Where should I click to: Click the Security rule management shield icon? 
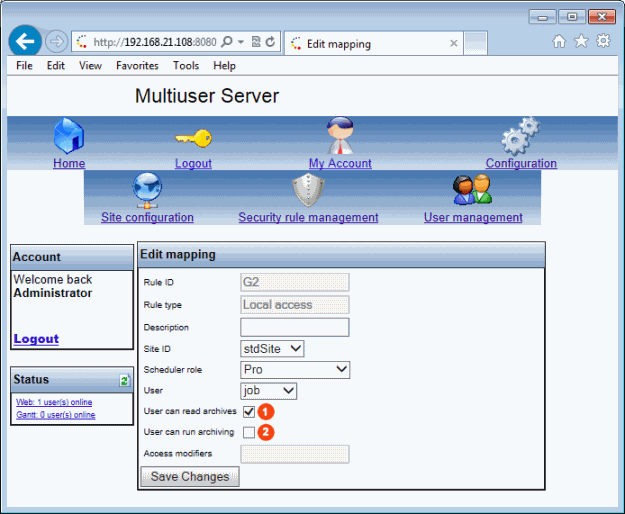308,190
